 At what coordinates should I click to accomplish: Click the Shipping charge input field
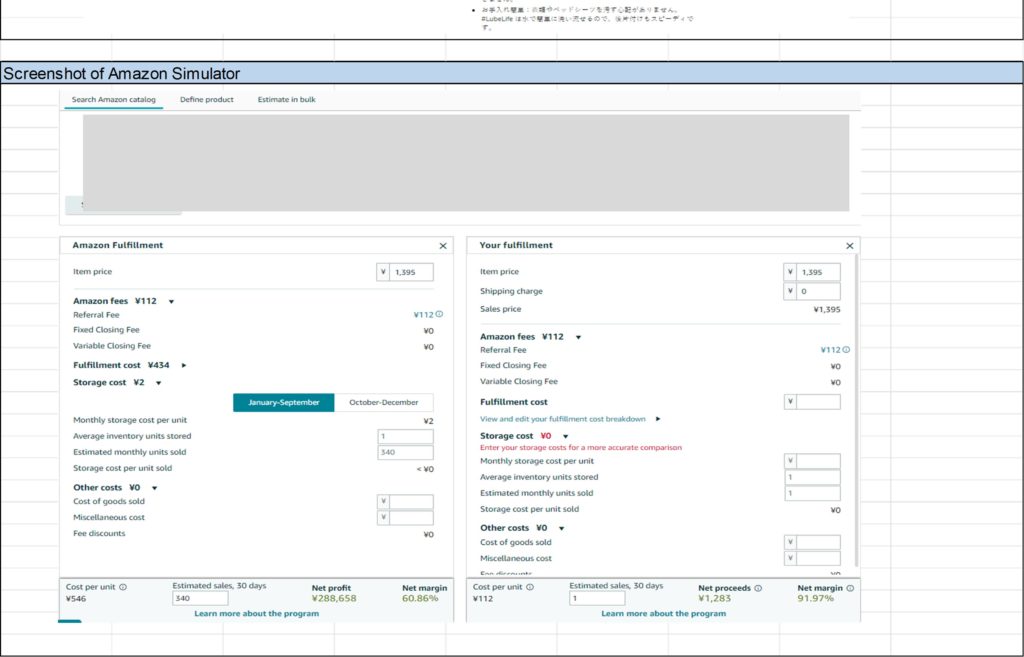click(x=818, y=291)
